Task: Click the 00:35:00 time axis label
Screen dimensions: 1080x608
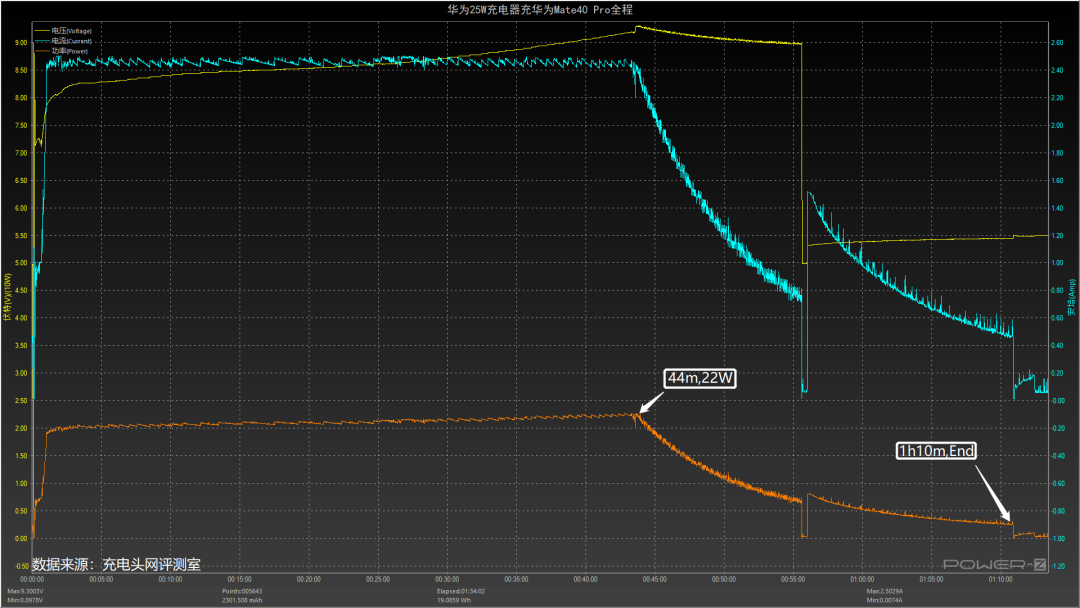Action: [x=516, y=580]
